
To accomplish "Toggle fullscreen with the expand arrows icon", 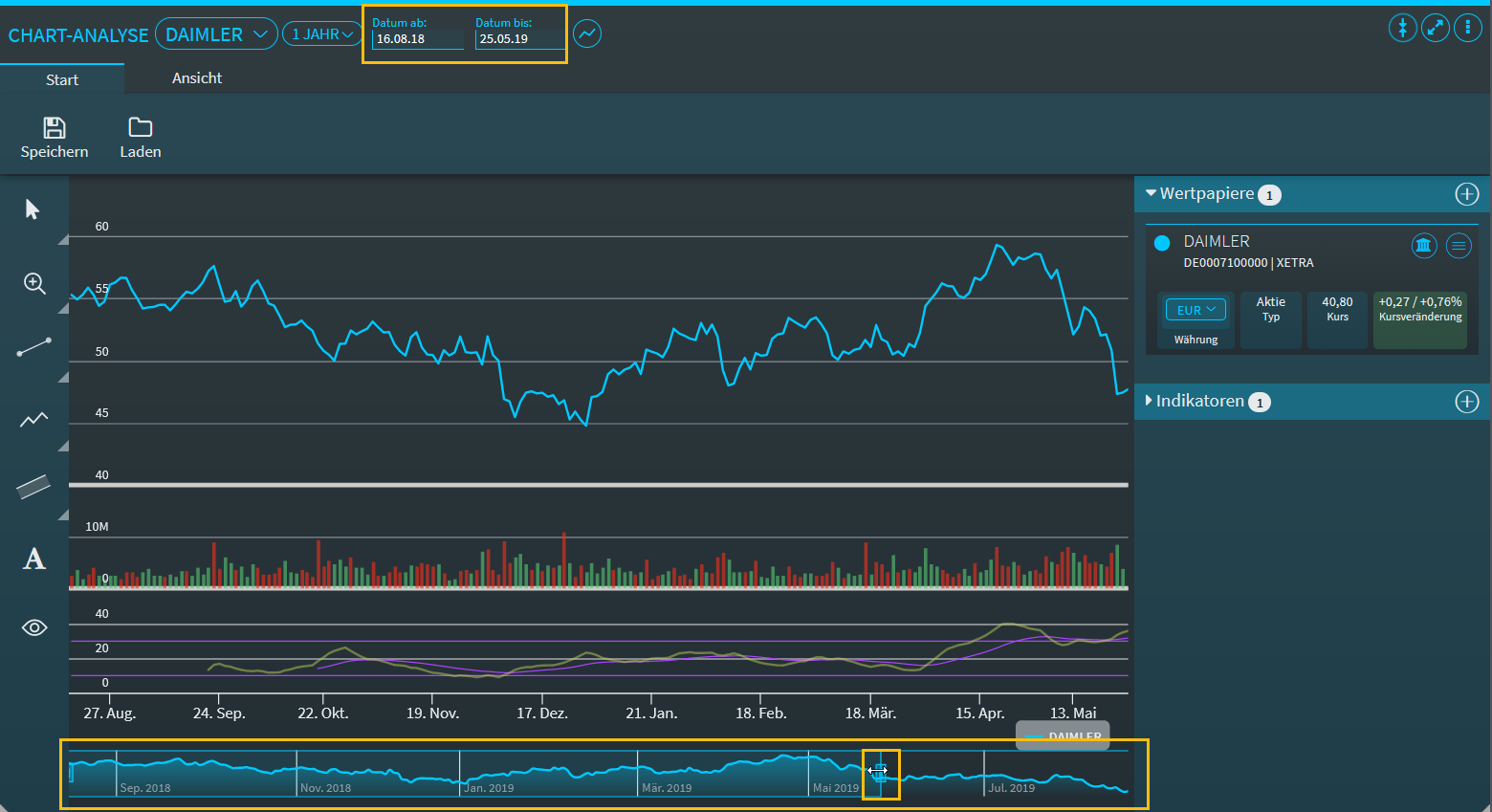I will coord(1435,28).
